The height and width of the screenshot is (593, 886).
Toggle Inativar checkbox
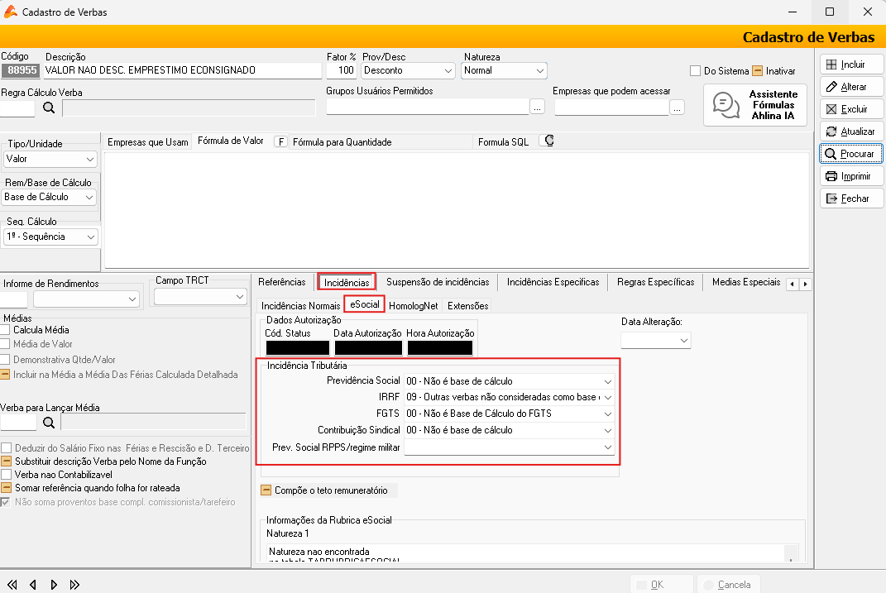tap(758, 71)
